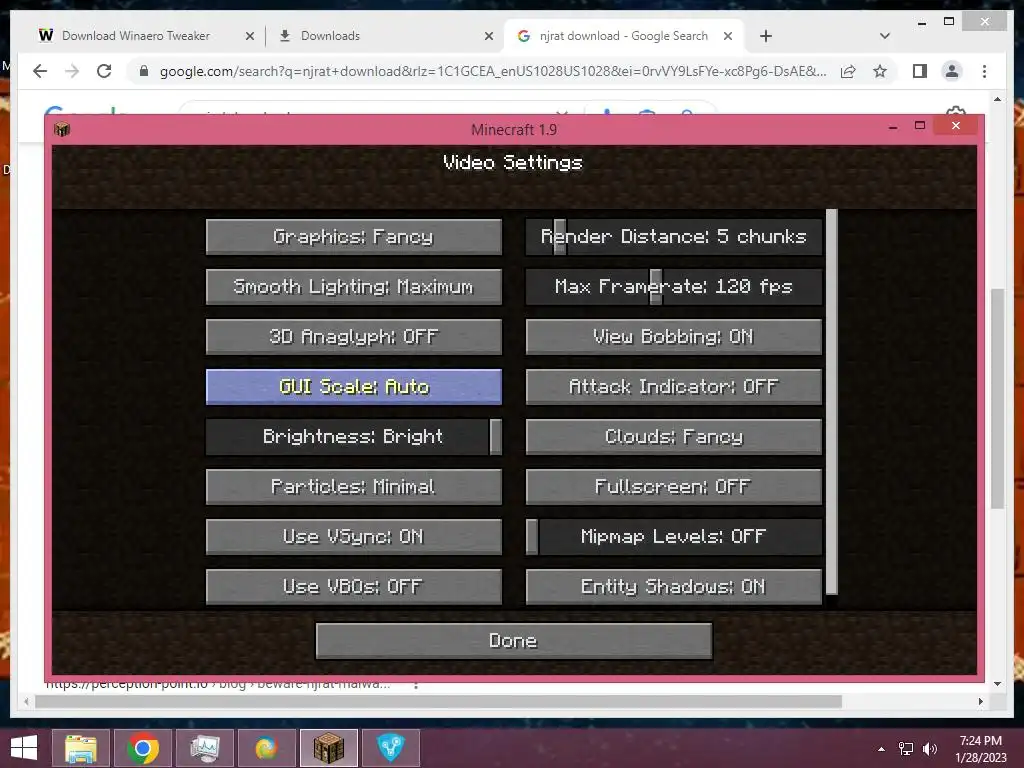Toggle Fullscreen: OFF

(x=673, y=487)
